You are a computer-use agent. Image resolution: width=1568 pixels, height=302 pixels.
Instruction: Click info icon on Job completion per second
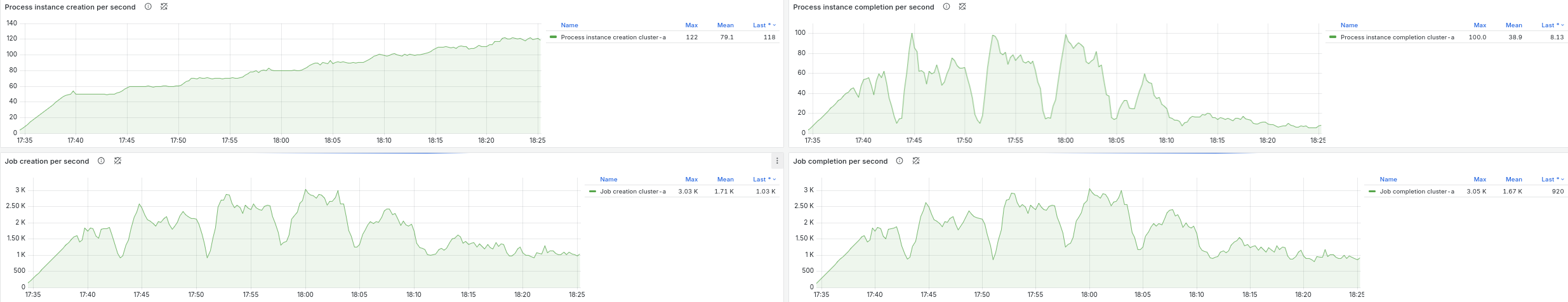(900, 161)
